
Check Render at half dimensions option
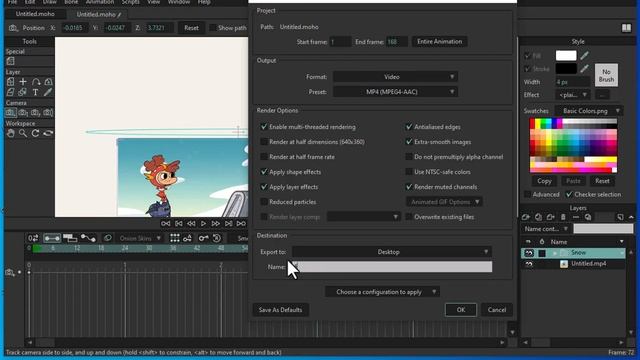[264, 142]
